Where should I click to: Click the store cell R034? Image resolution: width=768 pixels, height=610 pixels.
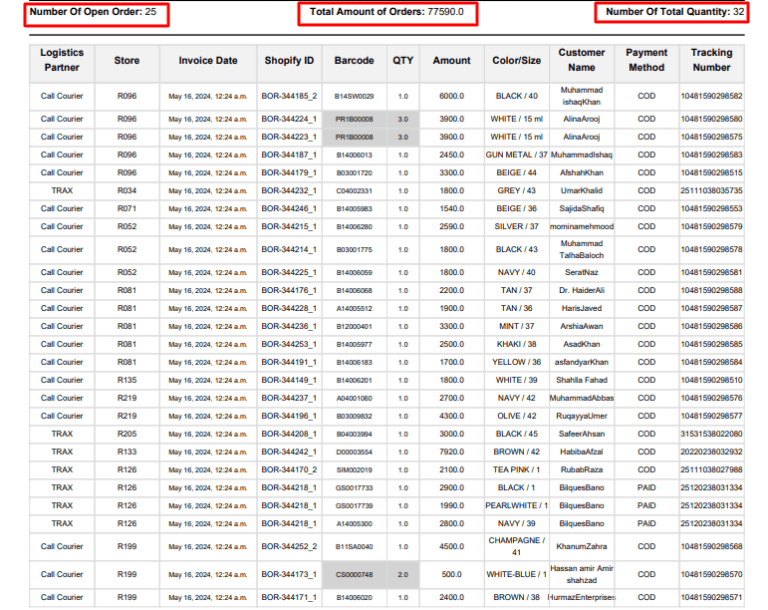(x=127, y=191)
